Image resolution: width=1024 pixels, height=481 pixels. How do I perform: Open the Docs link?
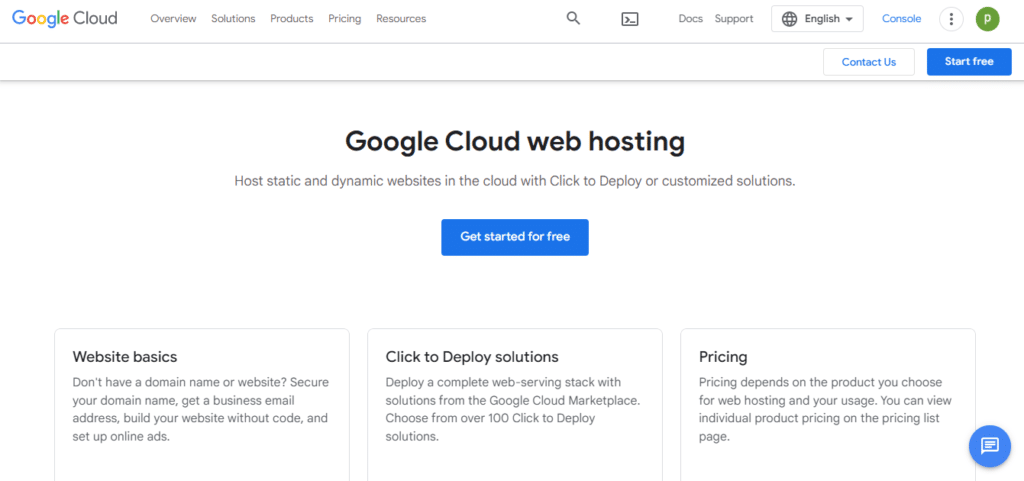click(x=690, y=19)
